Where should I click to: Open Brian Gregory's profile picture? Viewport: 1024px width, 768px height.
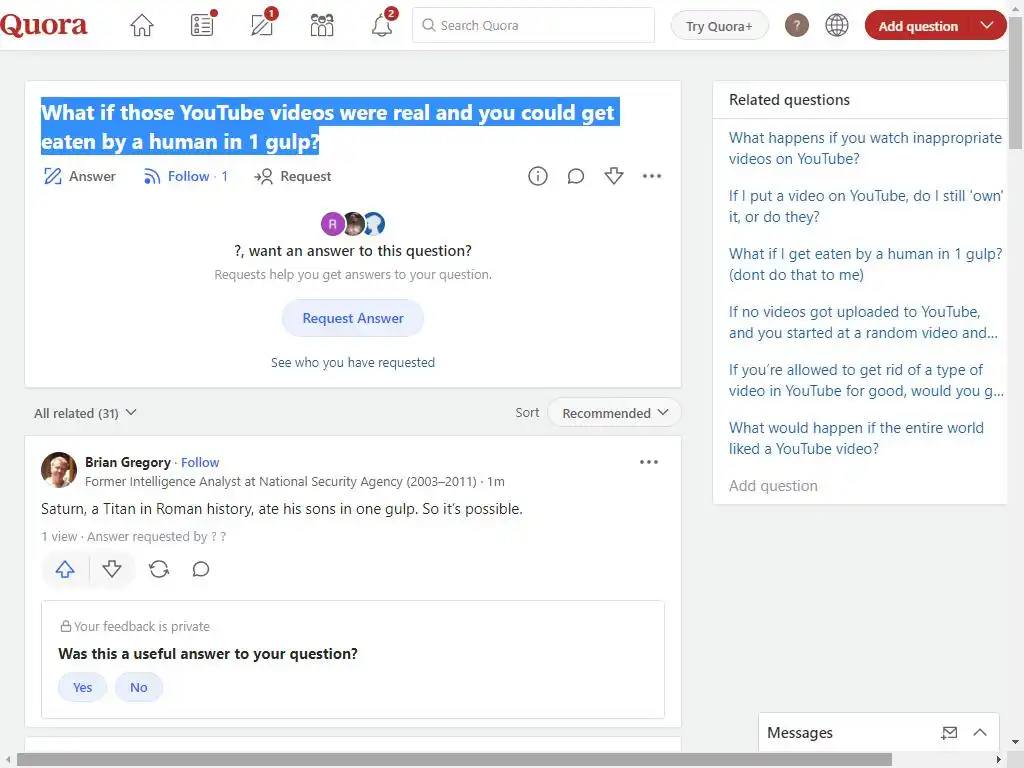pyautogui.click(x=59, y=470)
